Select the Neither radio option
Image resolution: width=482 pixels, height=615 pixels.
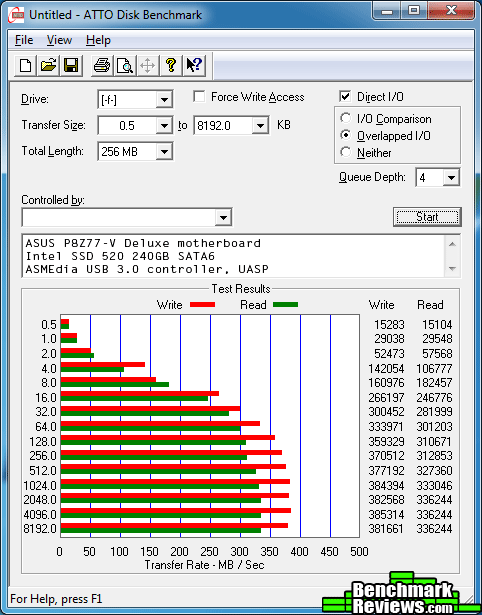(x=346, y=152)
